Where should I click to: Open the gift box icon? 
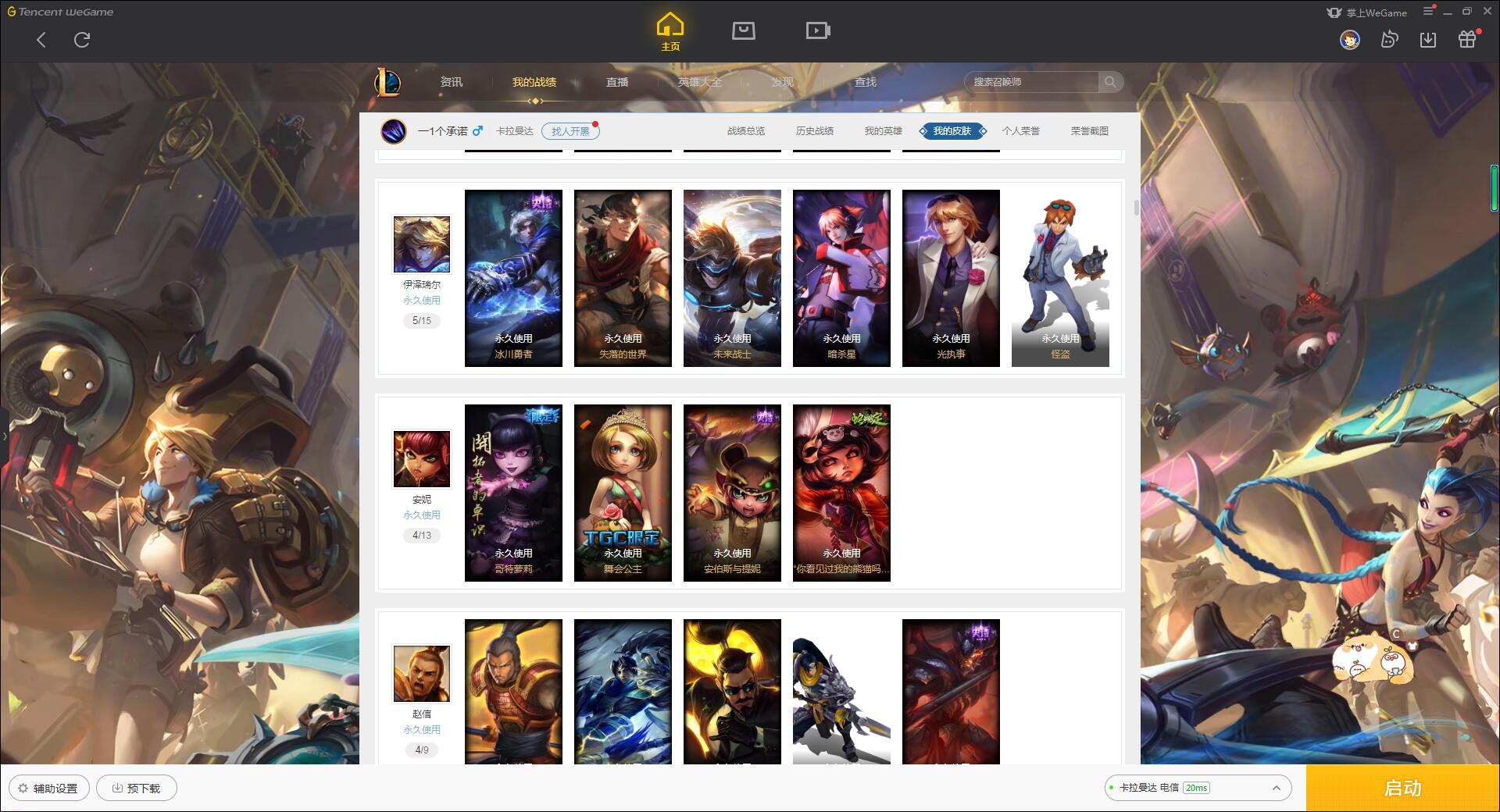pyautogui.click(x=1467, y=39)
